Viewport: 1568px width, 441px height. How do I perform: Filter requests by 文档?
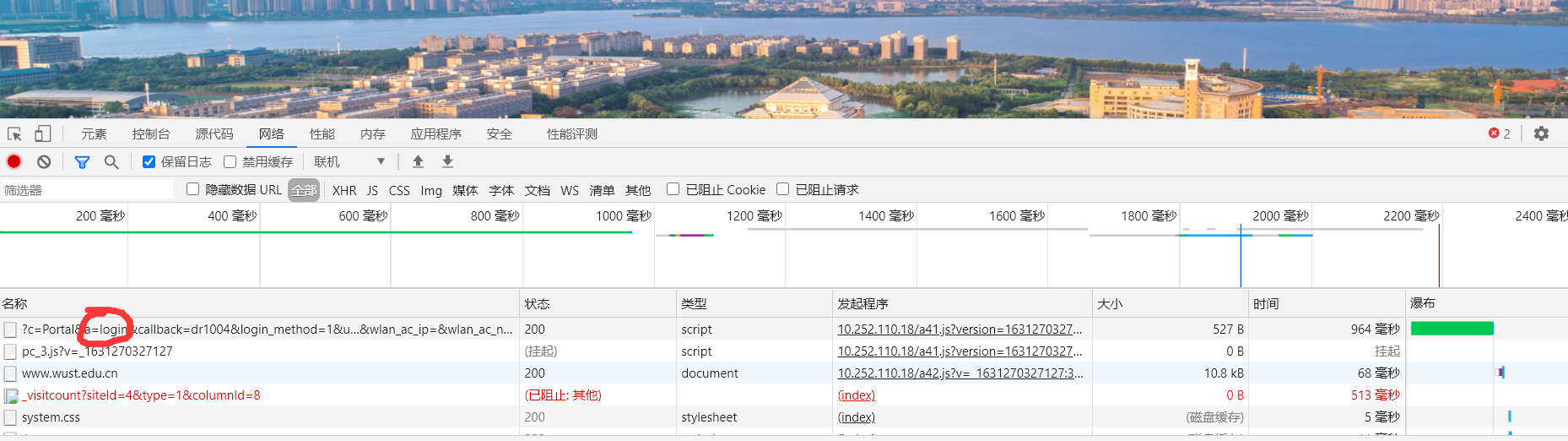click(x=538, y=190)
